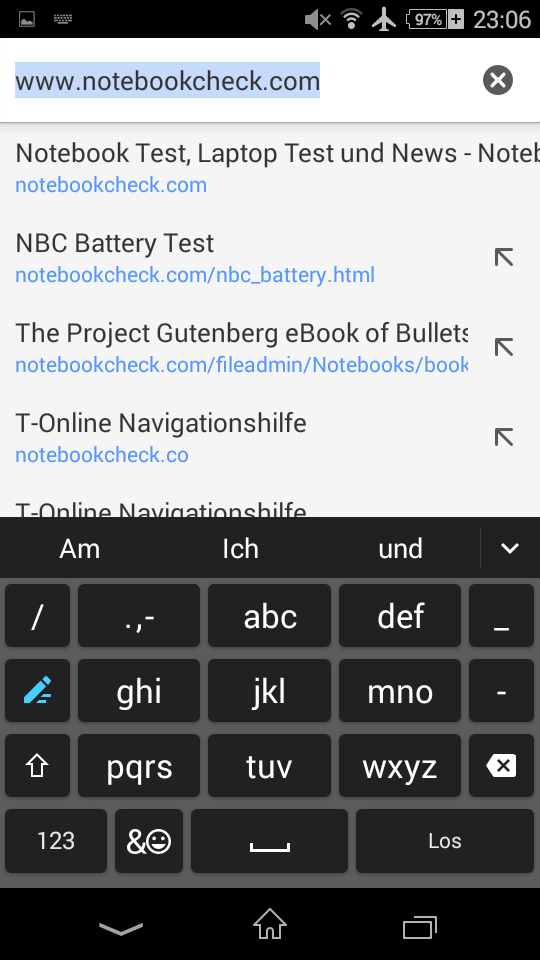Open the Notebook Test, Laptop Test suggestion
The width and height of the screenshot is (540, 960).
[270, 168]
